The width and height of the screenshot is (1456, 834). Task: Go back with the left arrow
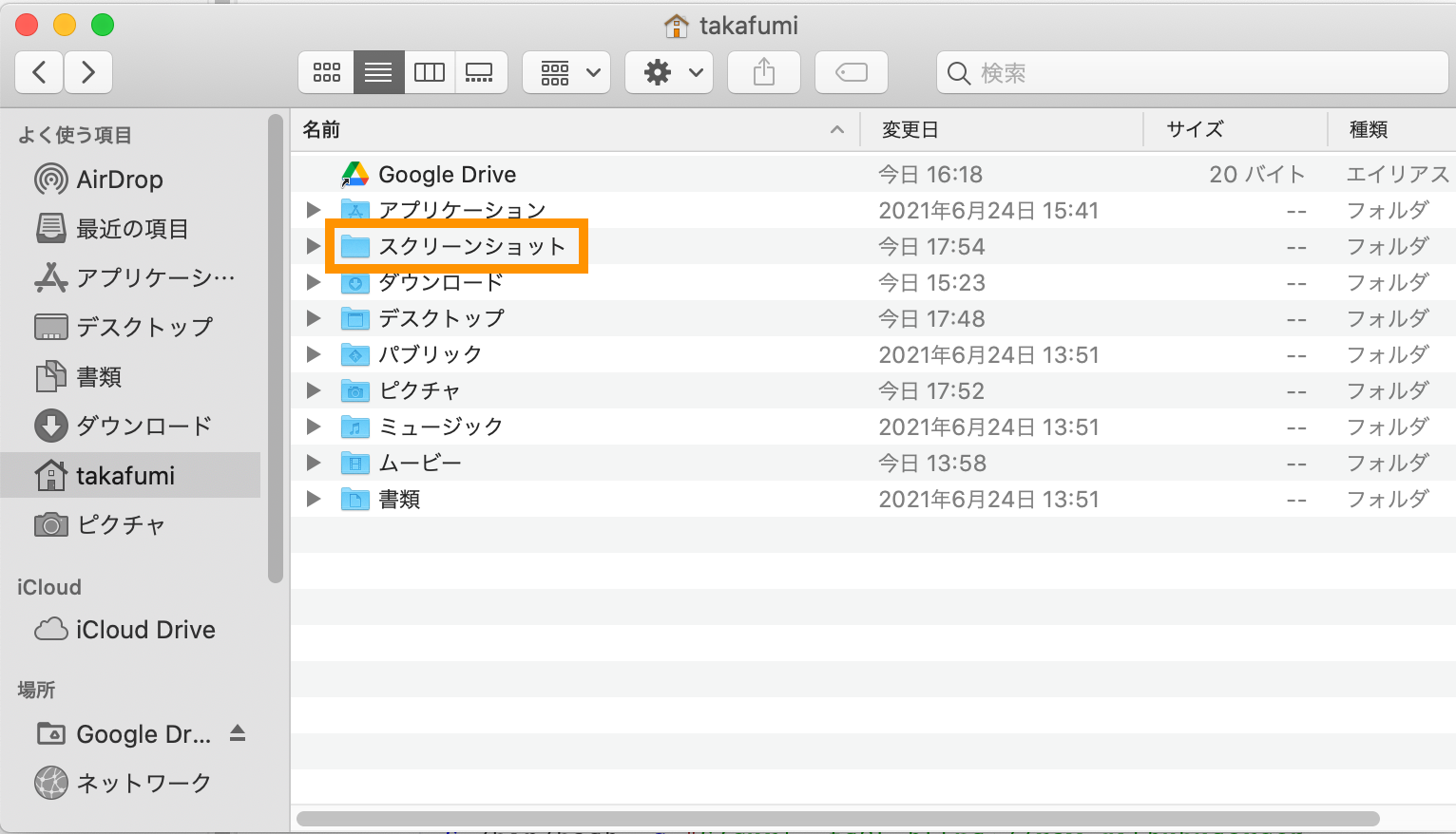[x=40, y=72]
